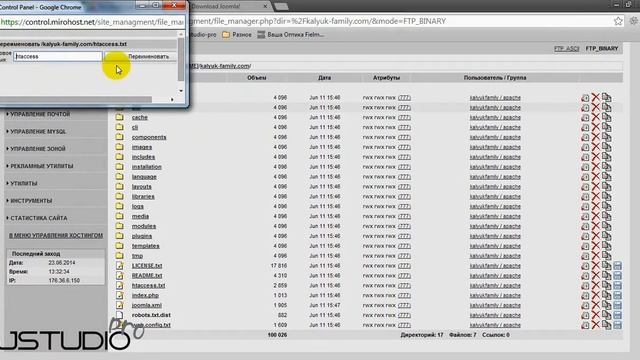The height and width of the screenshot is (360, 640).
Task: Switch to the Download Joomla! browser tab
Action: [229, 7]
